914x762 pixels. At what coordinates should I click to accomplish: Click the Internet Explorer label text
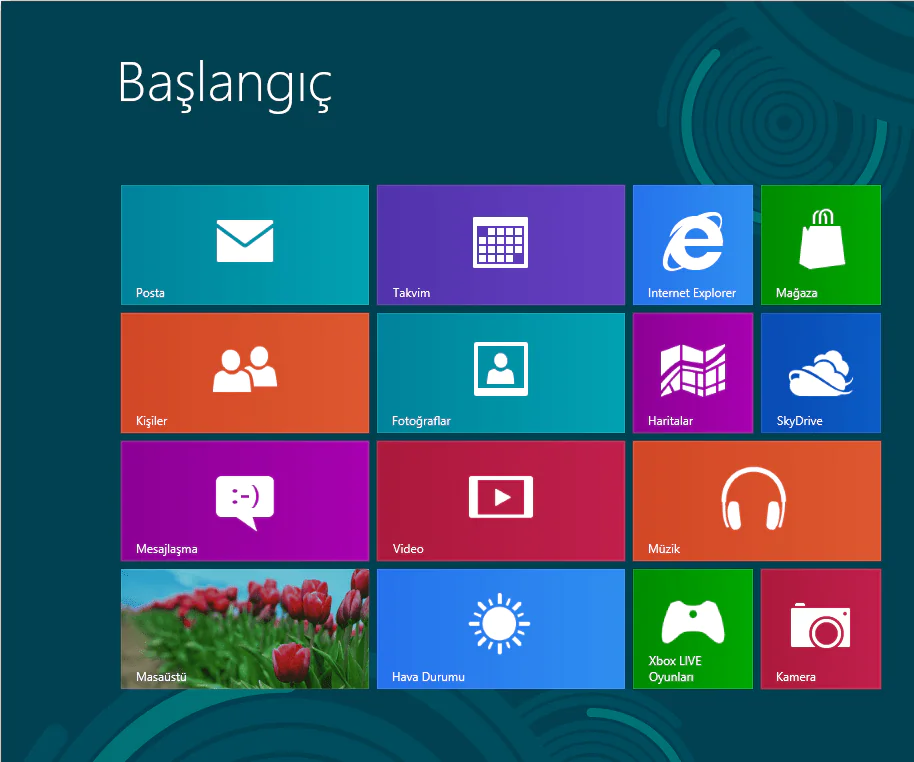pos(691,293)
